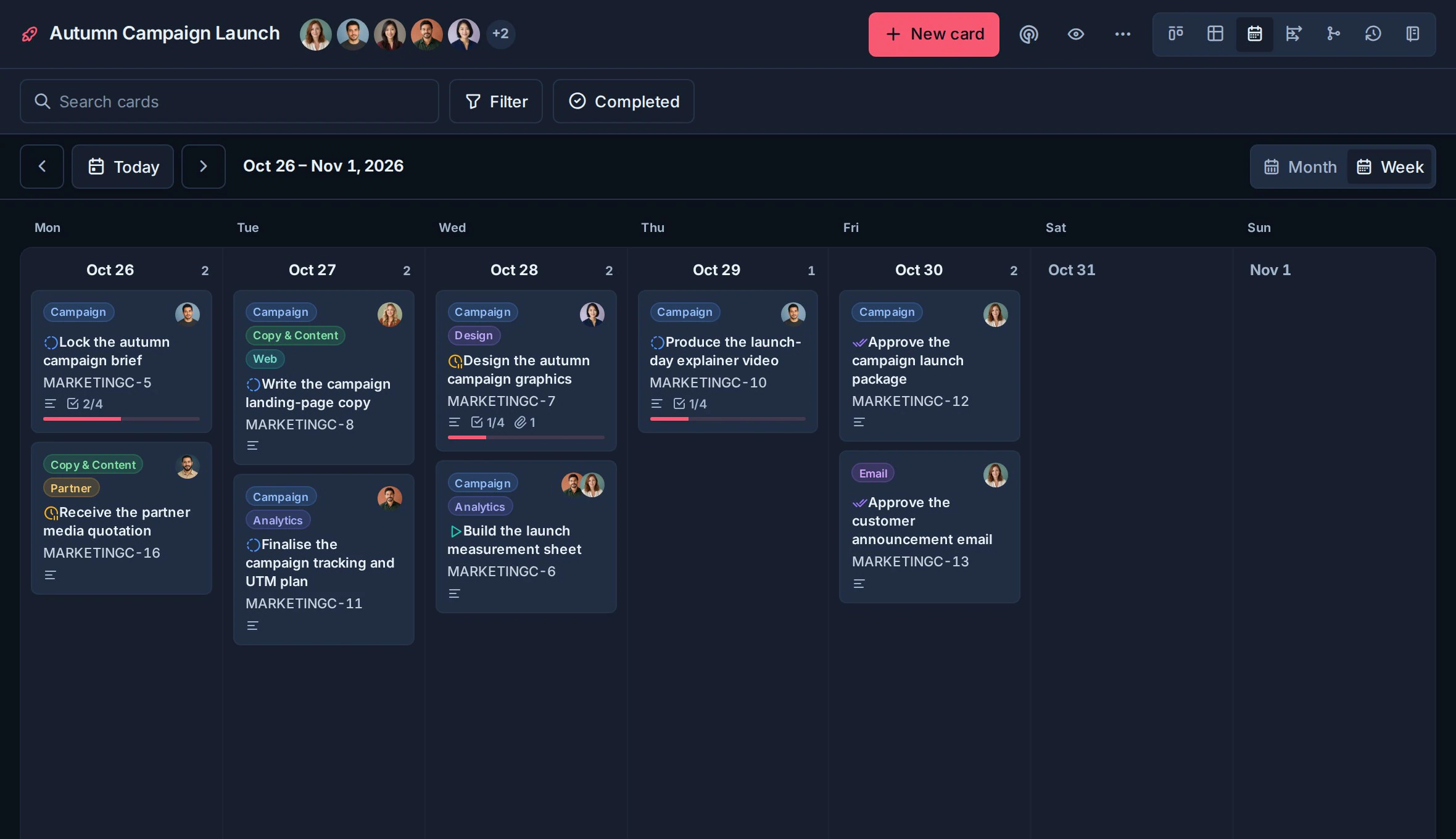Select the Week view tab
Image resolution: width=1456 pixels, height=839 pixels.
click(x=1389, y=167)
